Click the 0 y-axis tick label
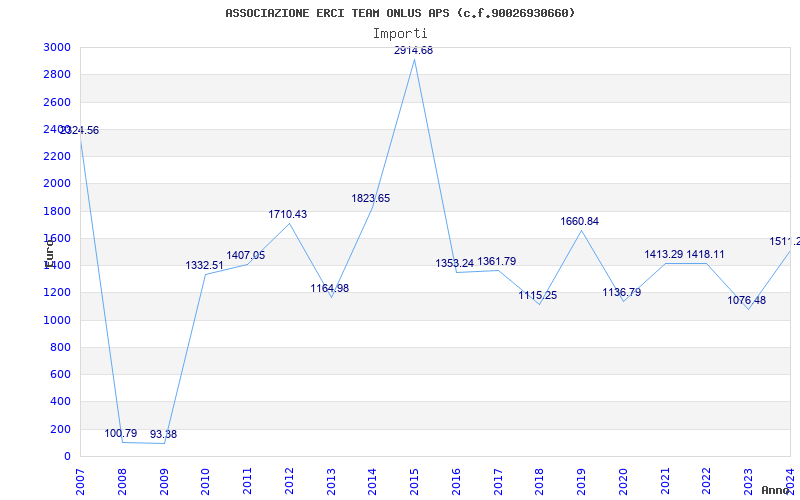 [x=67, y=457]
